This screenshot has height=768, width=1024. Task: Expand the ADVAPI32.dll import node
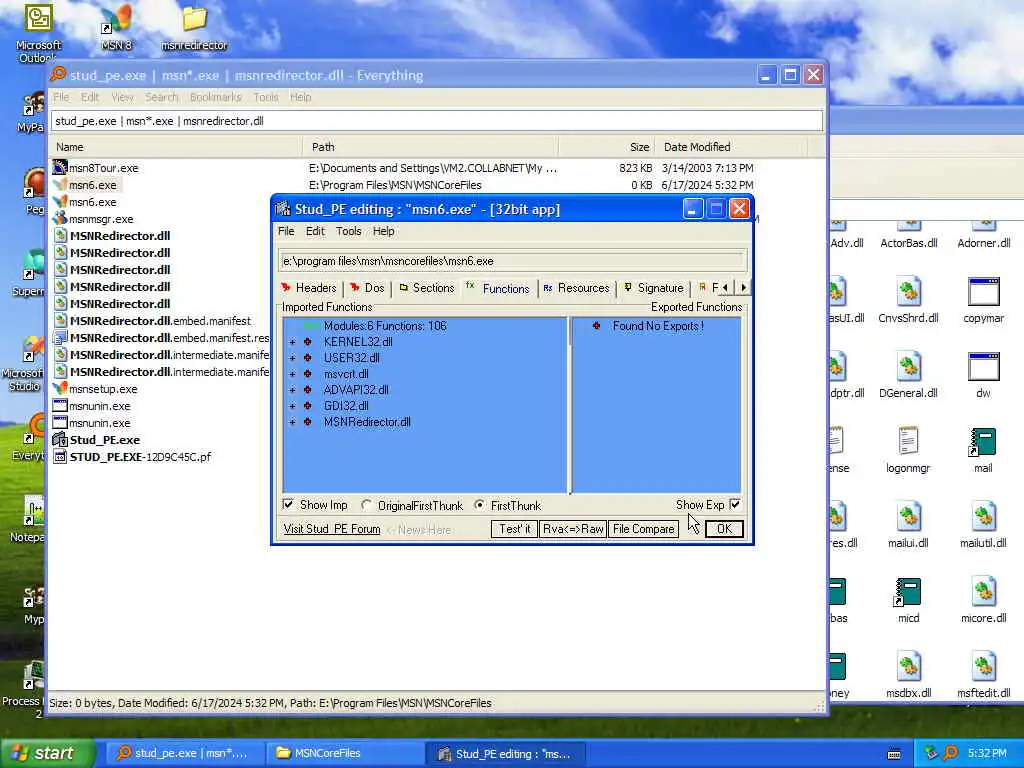tap(293, 390)
